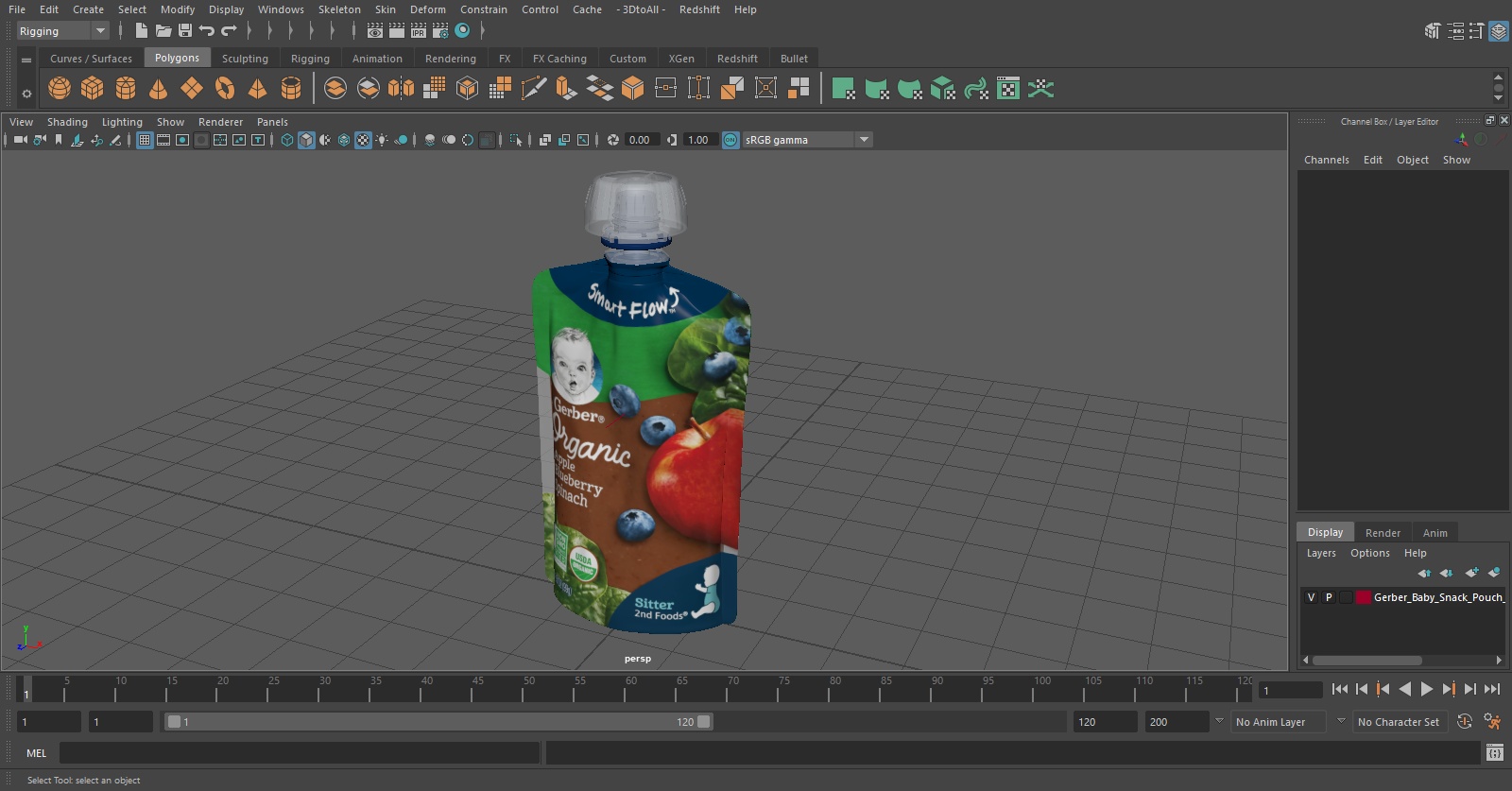Click the Undo arrow icon
This screenshot has width=1512, height=791.
[x=207, y=30]
